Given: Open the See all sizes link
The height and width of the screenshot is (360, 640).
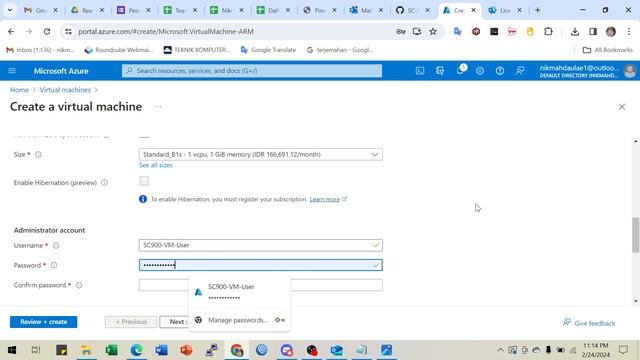Looking at the screenshot, I should pos(156,165).
